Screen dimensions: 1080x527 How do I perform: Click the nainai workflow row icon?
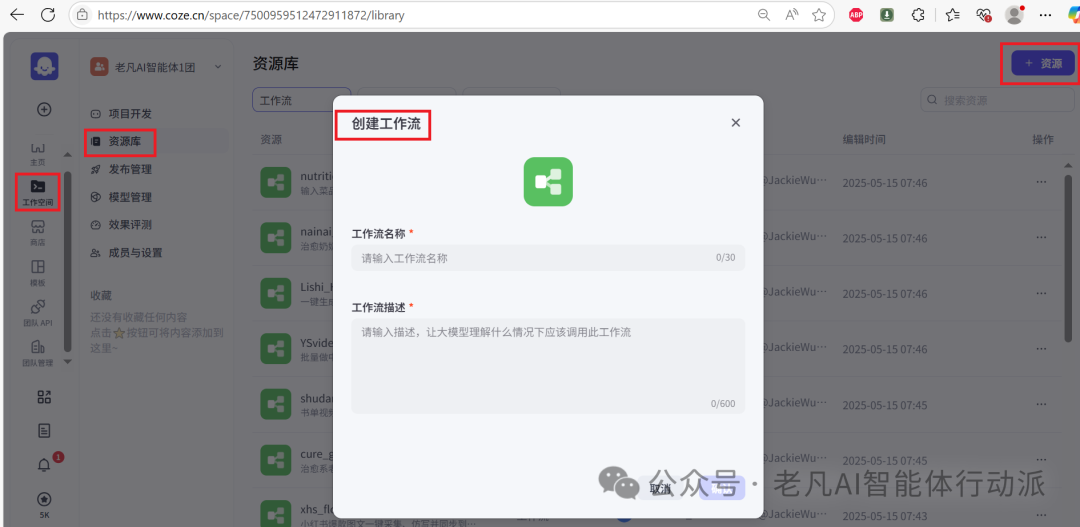(x=276, y=238)
